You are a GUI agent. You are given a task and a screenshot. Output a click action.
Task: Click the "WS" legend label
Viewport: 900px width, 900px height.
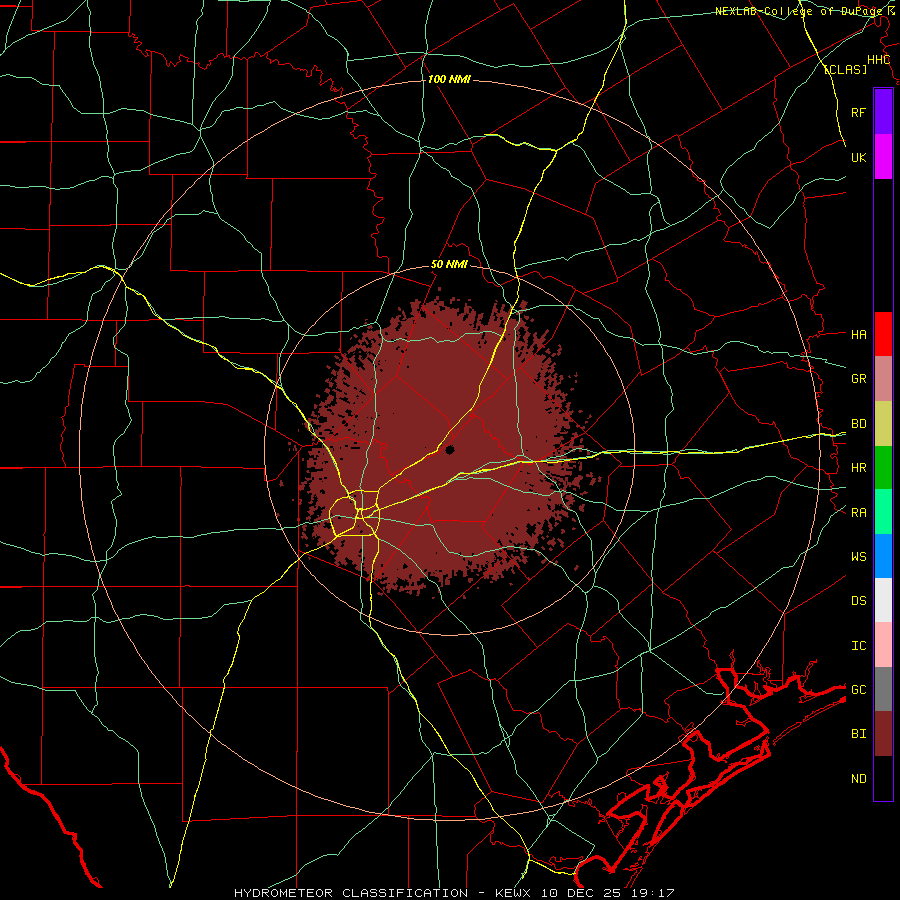point(858,557)
